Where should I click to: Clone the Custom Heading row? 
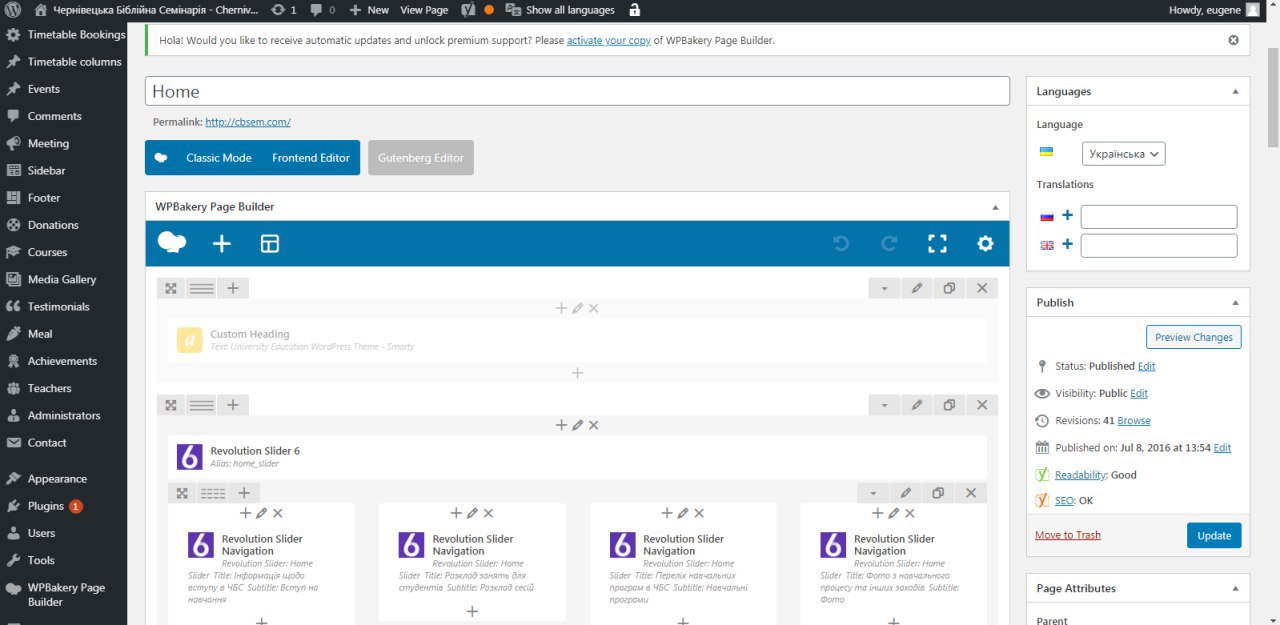pyautogui.click(x=949, y=288)
